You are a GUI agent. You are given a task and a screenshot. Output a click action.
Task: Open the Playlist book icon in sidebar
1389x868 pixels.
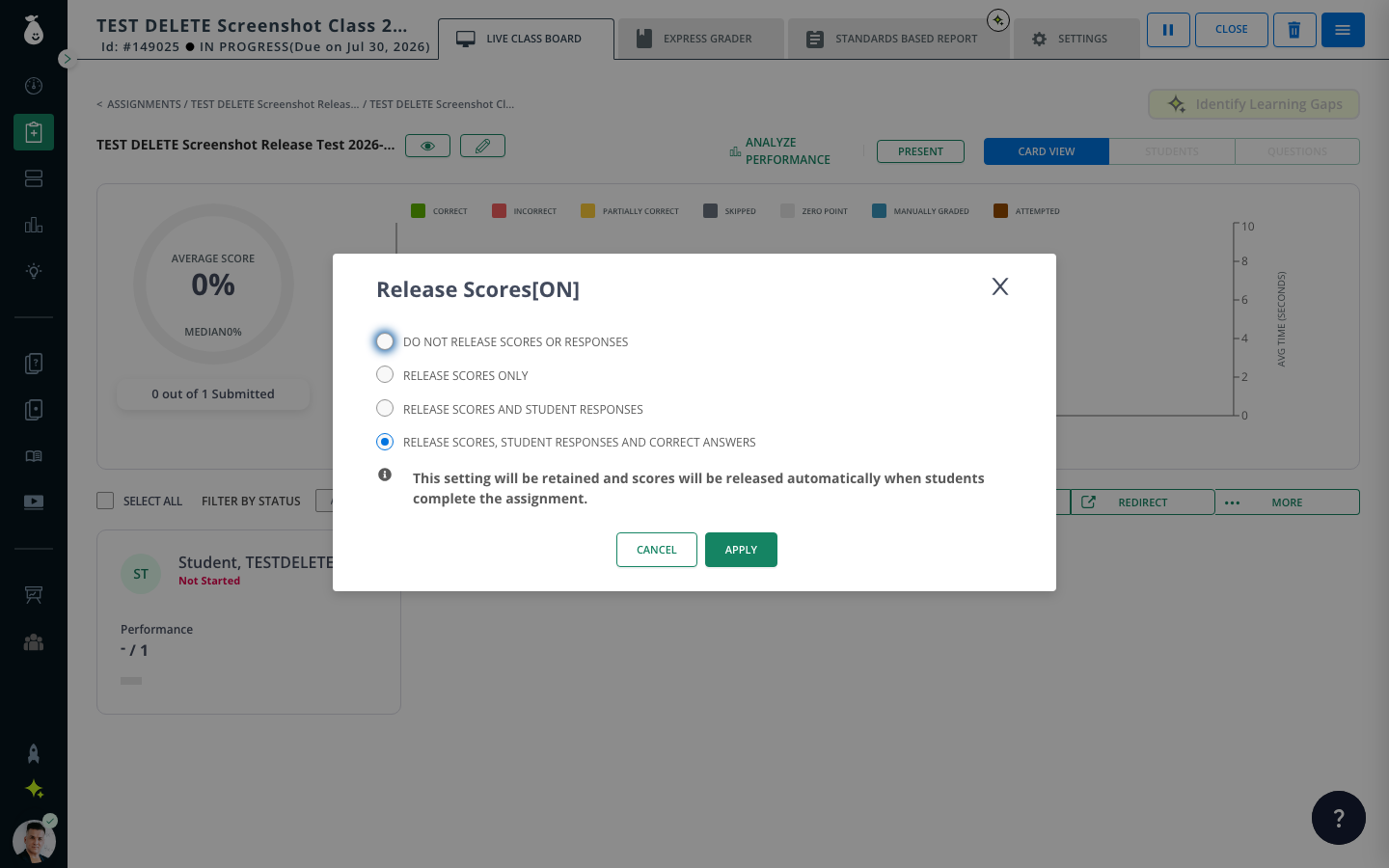coord(34,456)
